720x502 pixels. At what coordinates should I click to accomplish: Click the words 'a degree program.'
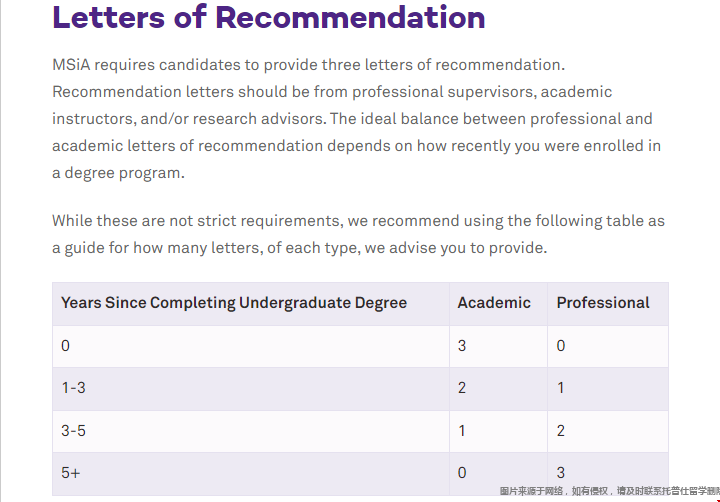tap(118, 173)
